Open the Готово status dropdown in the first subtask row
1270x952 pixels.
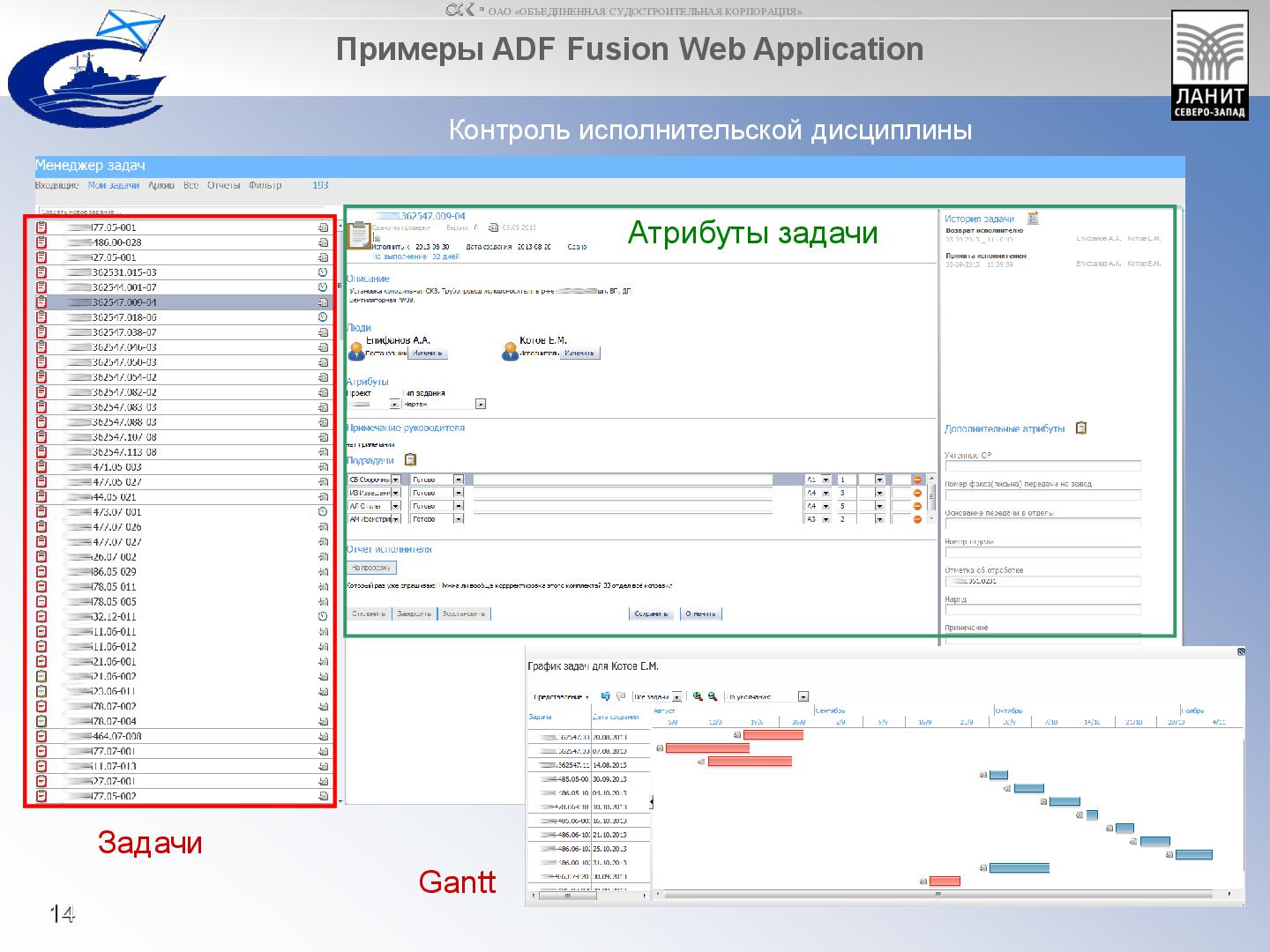tap(457, 480)
